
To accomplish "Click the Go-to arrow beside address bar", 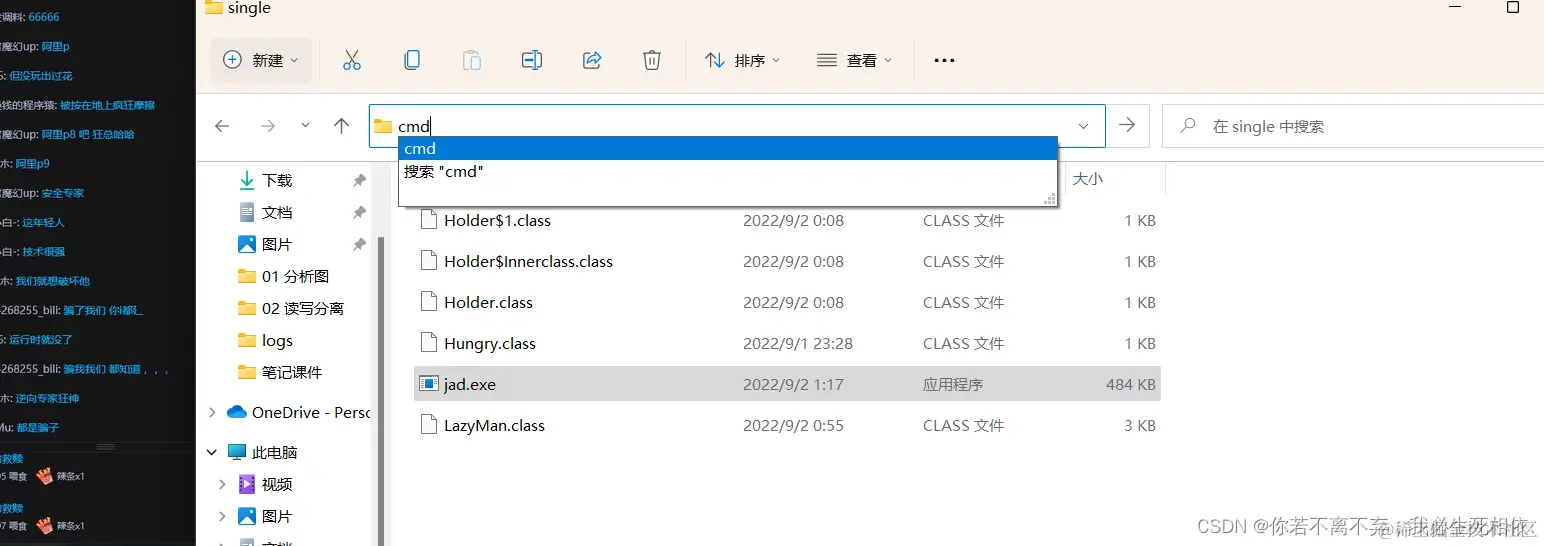I will (1127, 126).
